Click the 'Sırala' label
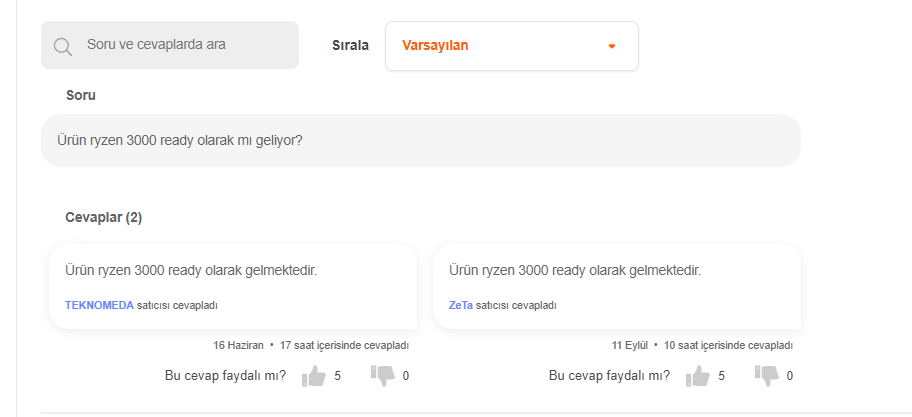Screen dimensions: 912x417 coord(350,45)
